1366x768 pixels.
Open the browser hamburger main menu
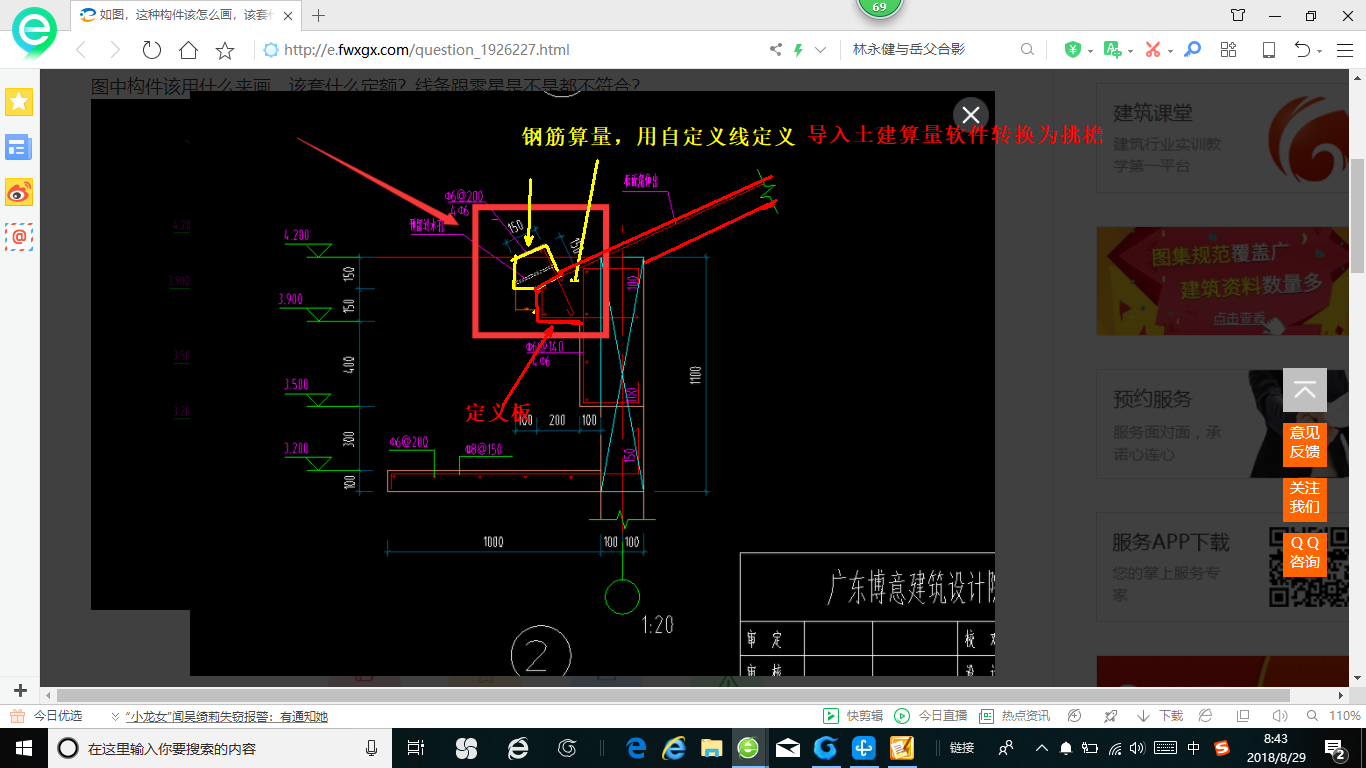[x=1344, y=50]
